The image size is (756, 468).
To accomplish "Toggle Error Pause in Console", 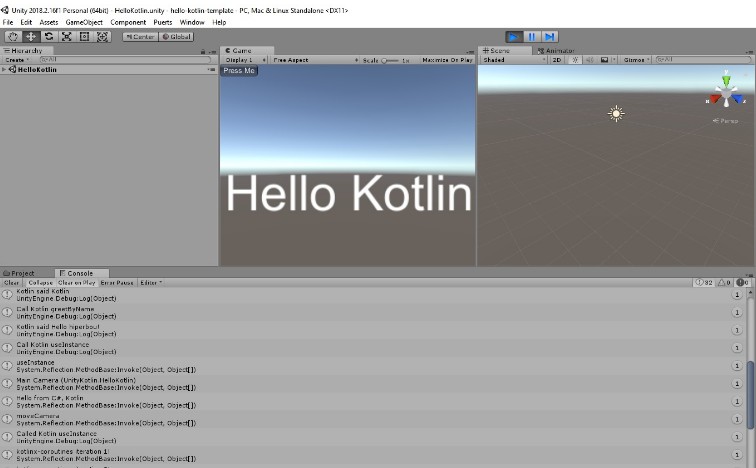I will click(117, 283).
